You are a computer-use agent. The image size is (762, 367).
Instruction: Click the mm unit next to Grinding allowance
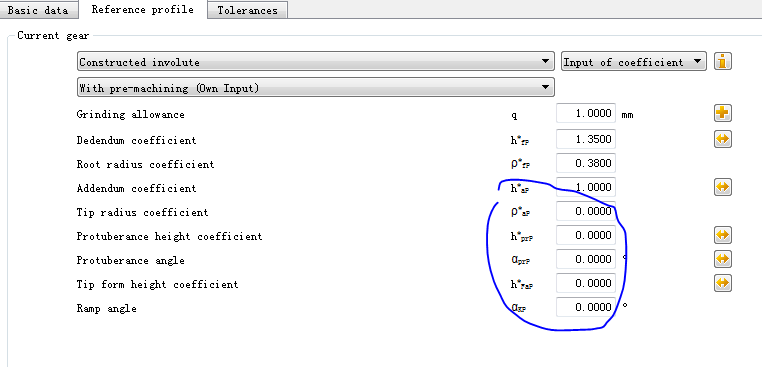(627, 115)
